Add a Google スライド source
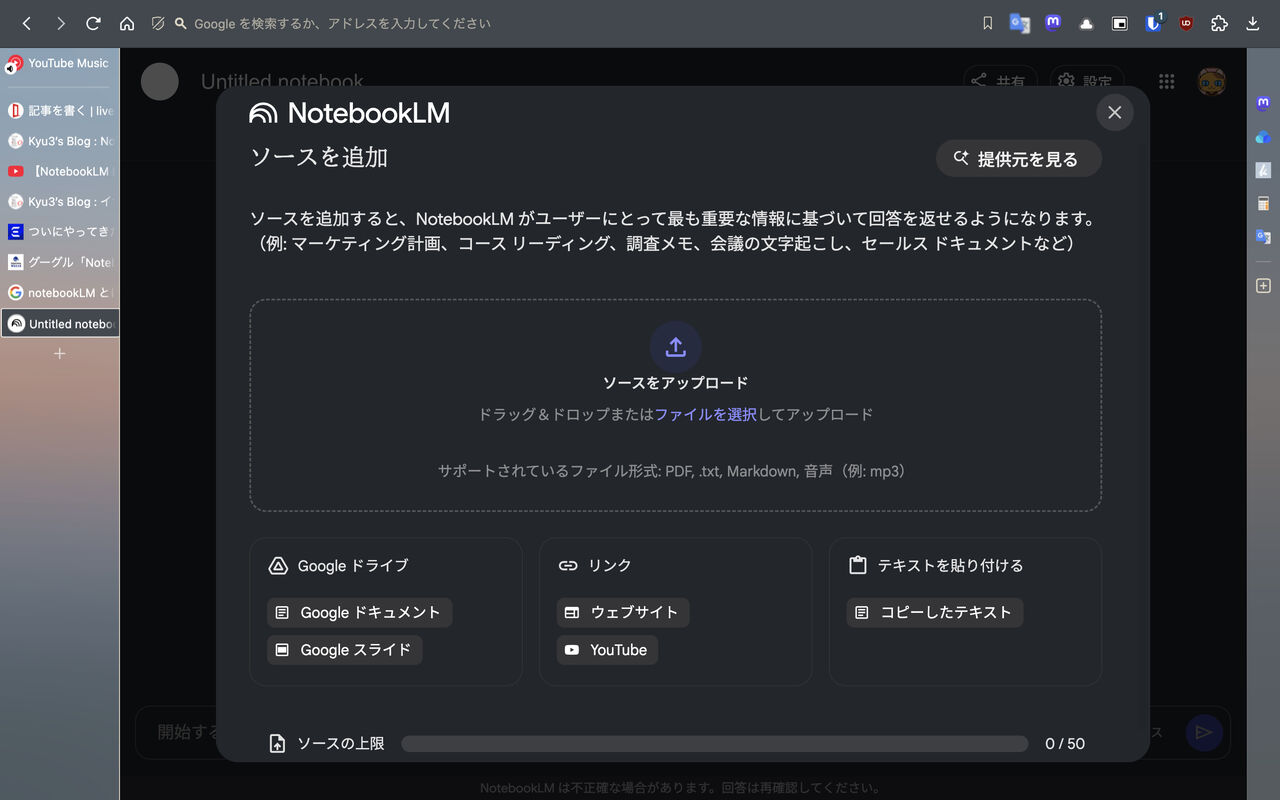Image resolution: width=1280 pixels, height=800 pixels. click(x=345, y=650)
